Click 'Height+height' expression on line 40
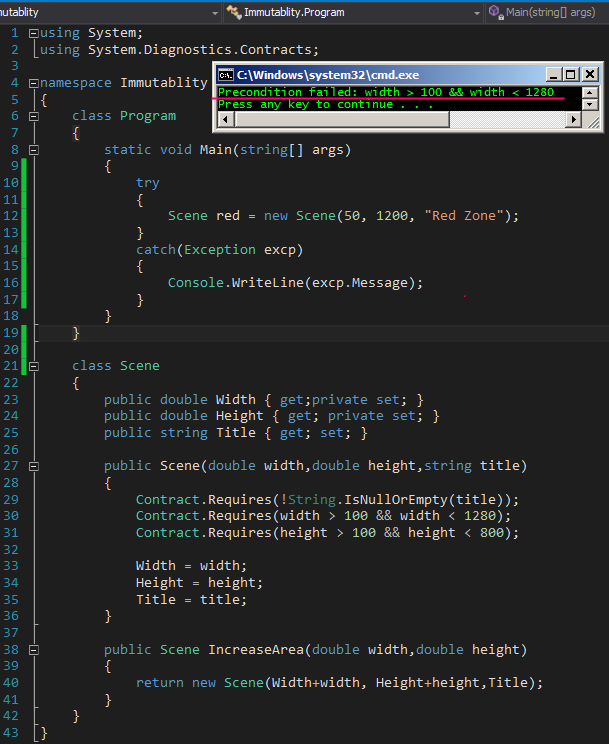The height and width of the screenshot is (744, 609). coord(428,683)
